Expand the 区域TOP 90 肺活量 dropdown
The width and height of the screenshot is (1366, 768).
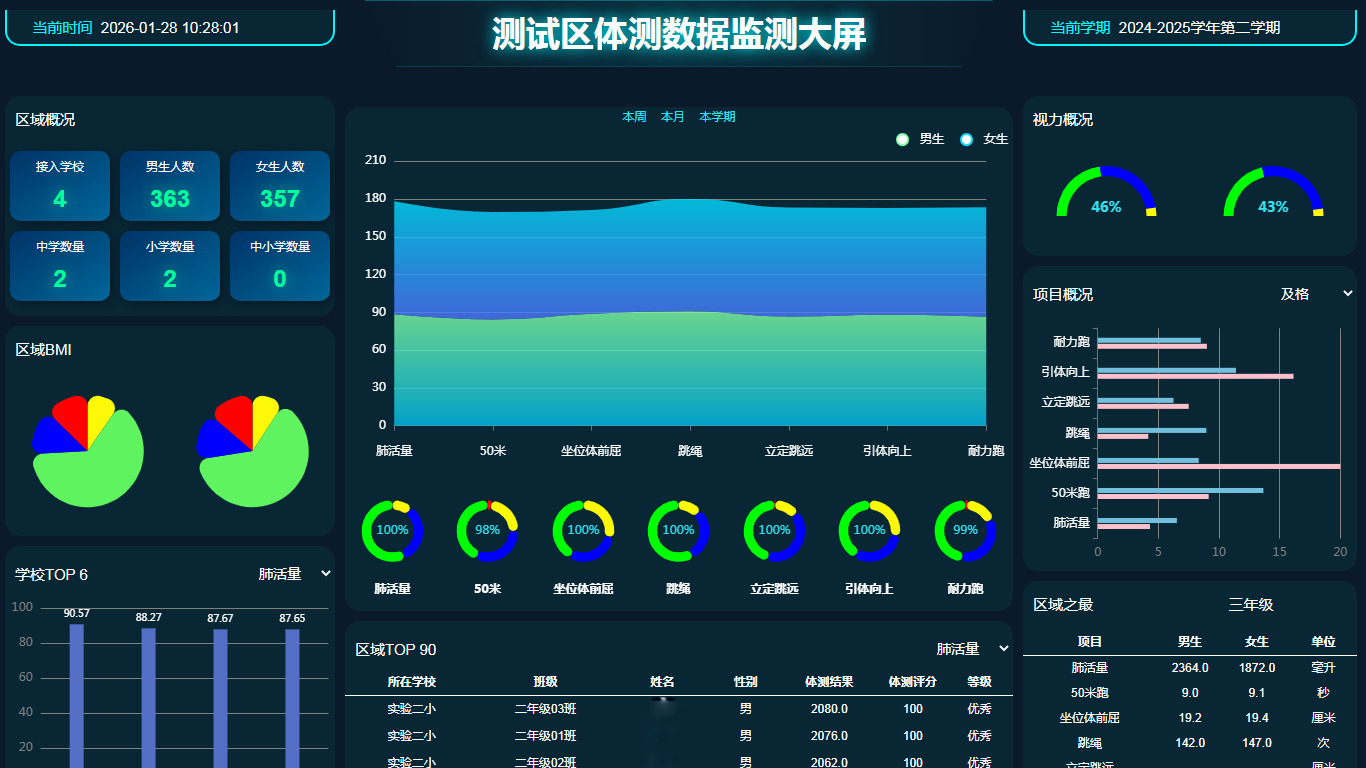pyautogui.click(x=972, y=649)
